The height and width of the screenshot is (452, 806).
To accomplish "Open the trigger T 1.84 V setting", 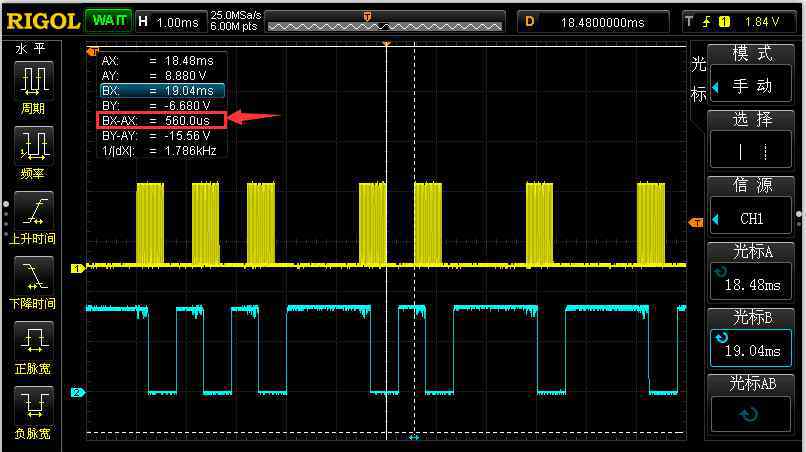I will [x=738, y=22].
